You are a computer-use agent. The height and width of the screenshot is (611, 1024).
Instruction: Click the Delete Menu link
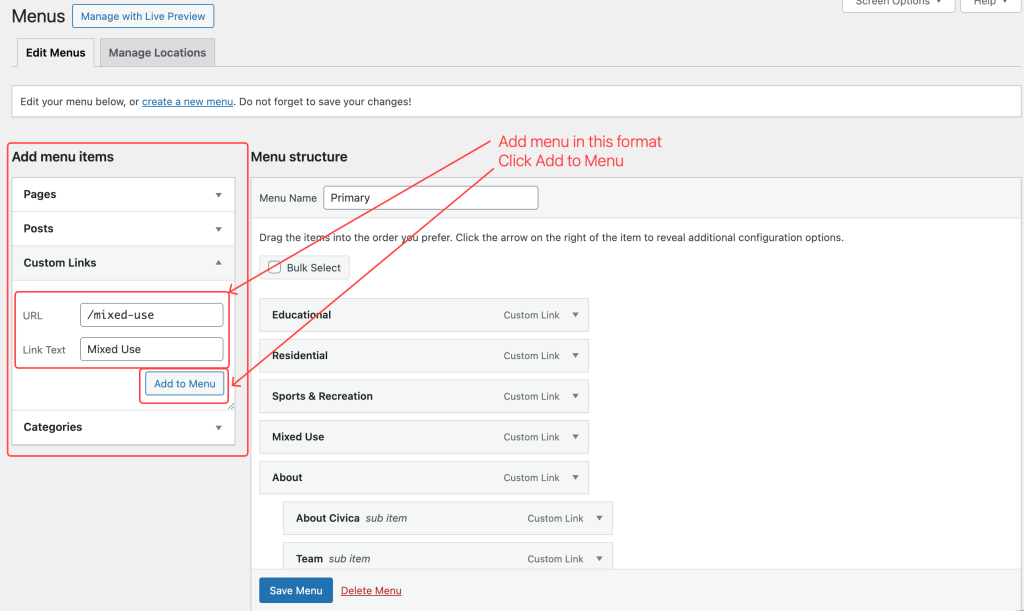371,591
